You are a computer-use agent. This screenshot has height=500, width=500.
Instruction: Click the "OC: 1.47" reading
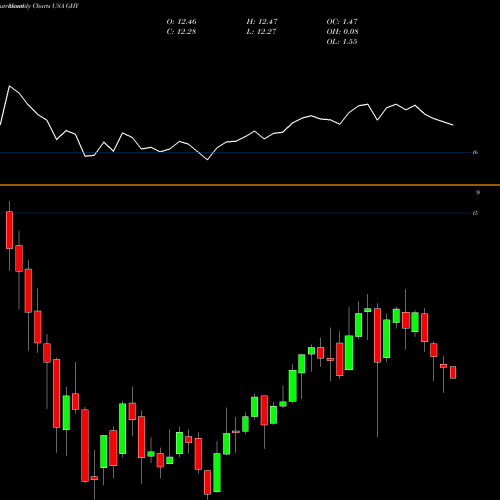342,22
